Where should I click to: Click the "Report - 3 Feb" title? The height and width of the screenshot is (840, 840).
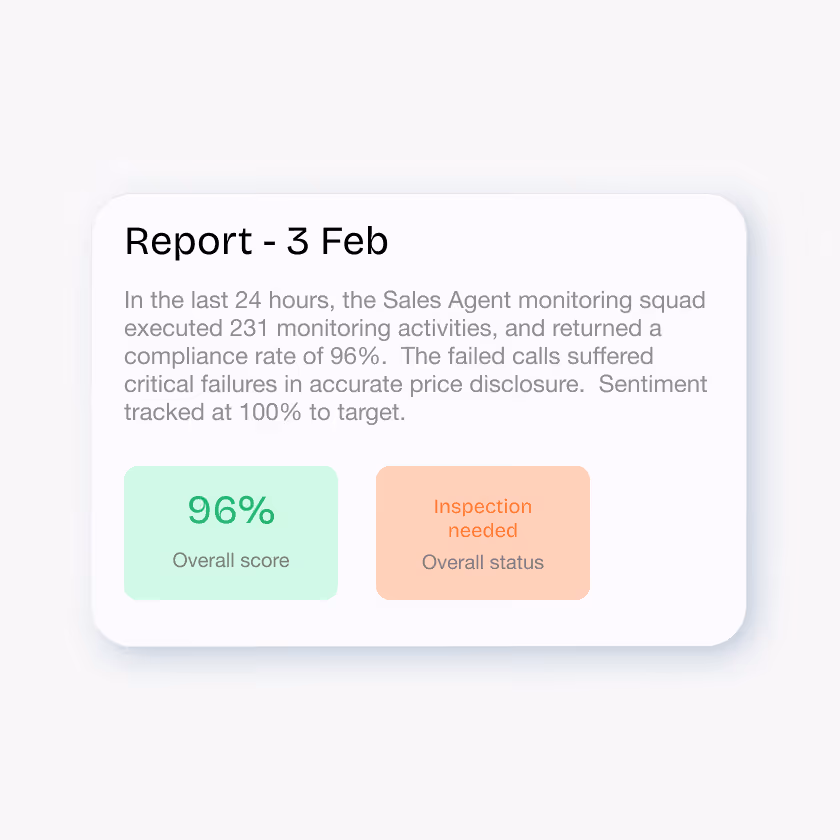pyautogui.click(x=256, y=242)
